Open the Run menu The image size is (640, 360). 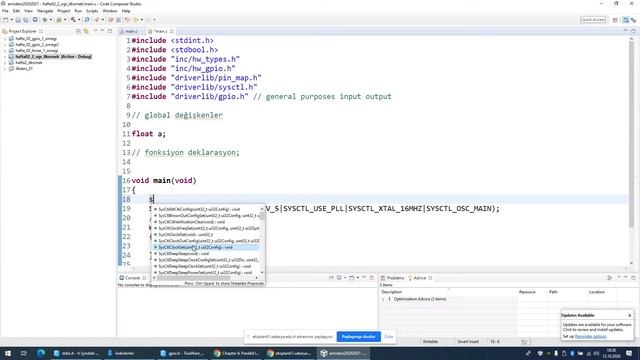click(78, 11)
